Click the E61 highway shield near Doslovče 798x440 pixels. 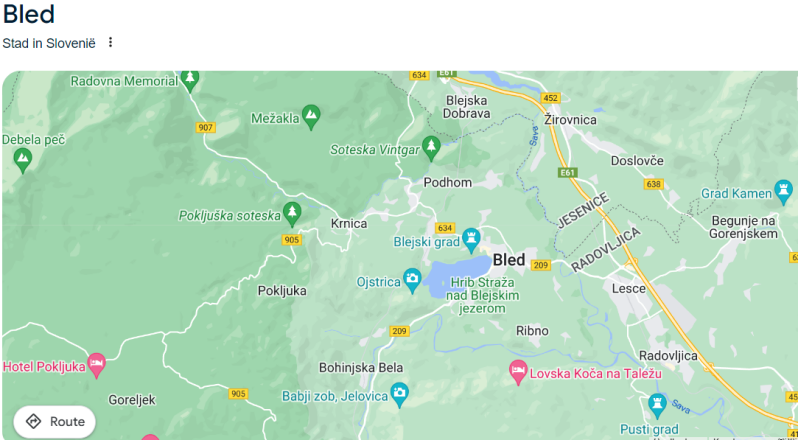[x=567, y=173]
